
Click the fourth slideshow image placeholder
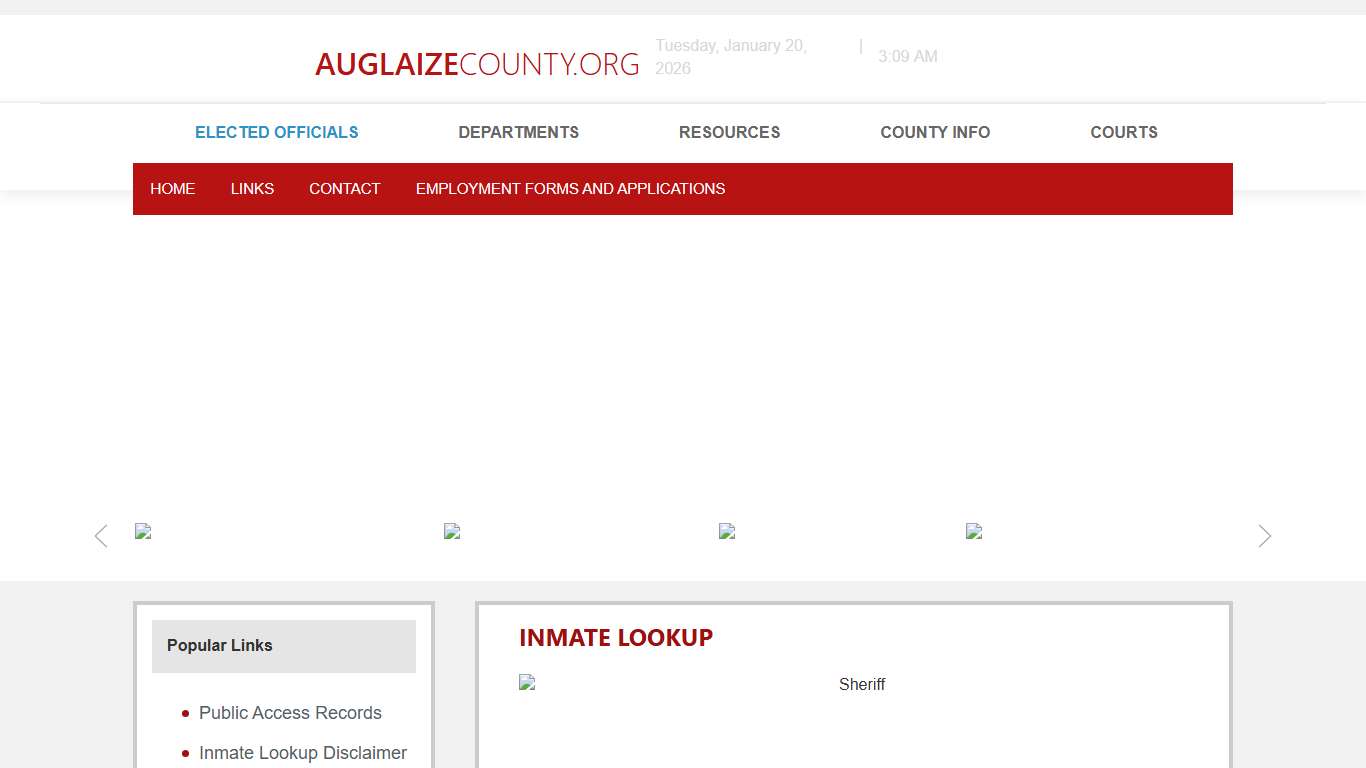pyautogui.click(x=973, y=531)
